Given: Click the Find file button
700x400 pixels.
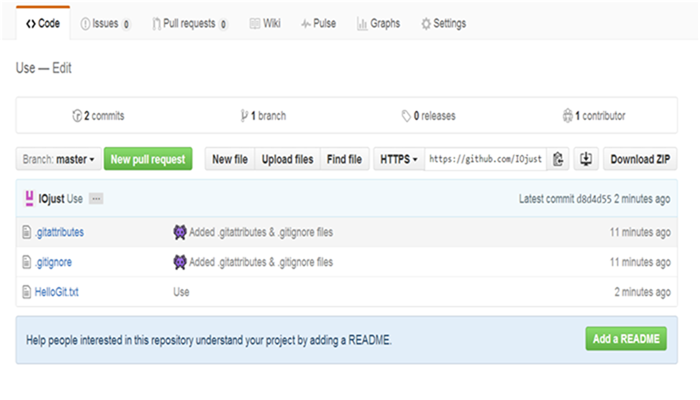Looking at the screenshot, I should [345, 159].
